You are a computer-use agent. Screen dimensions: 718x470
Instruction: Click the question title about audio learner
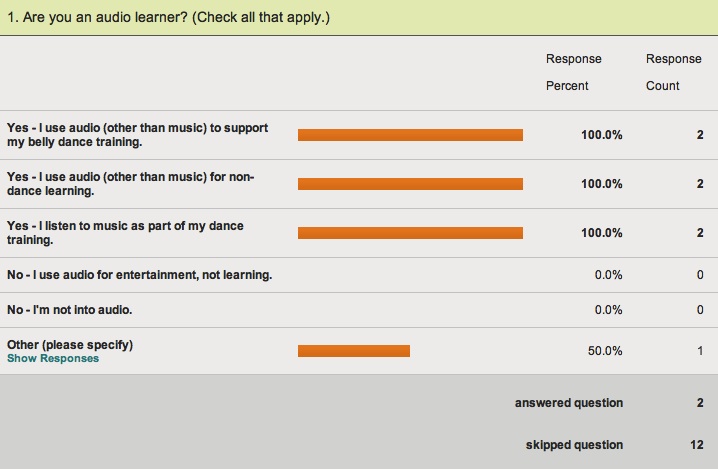coord(169,17)
